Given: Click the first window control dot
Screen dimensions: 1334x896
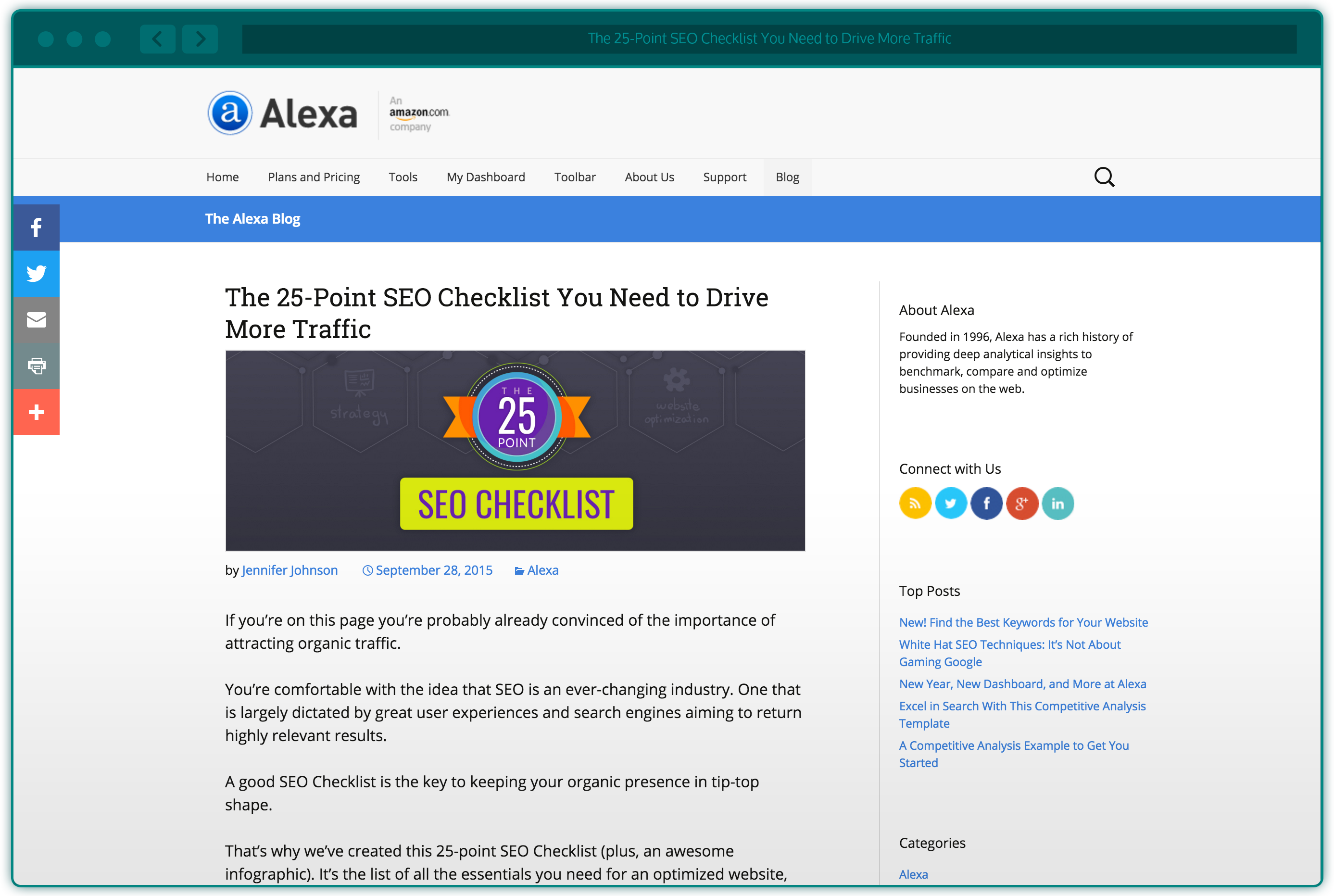Looking at the screenshot, I should tap(46, 39).
